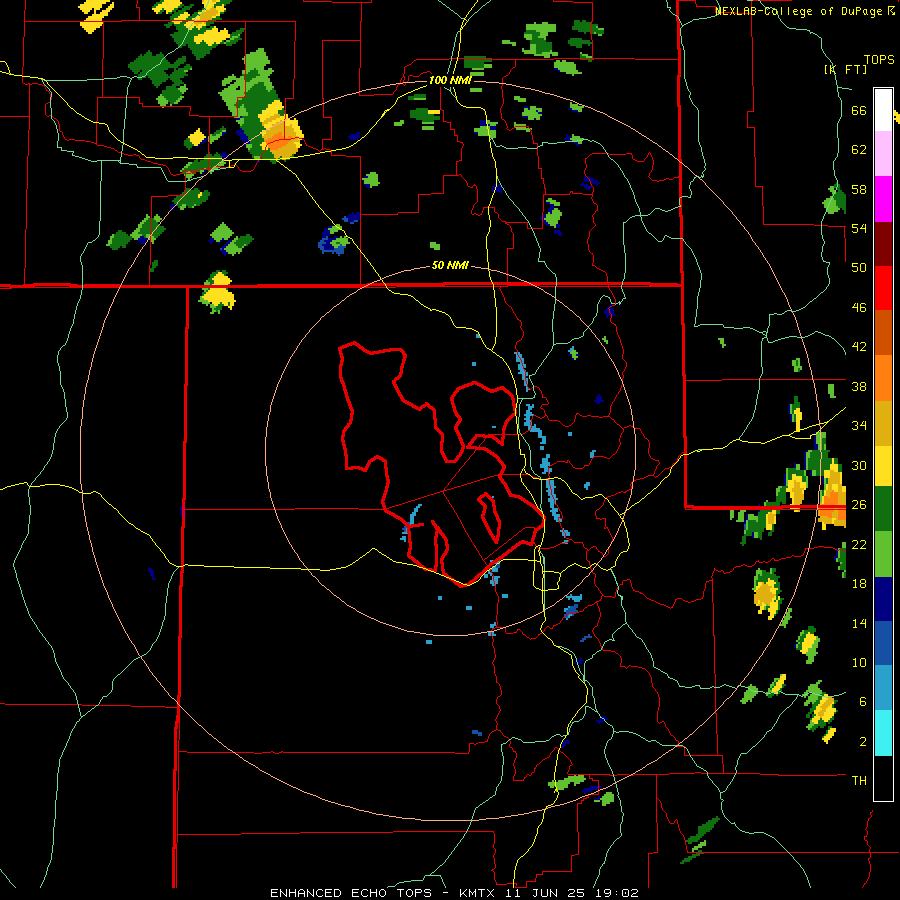Click the 100 NMI range ring label
The width and height of the screenshot is (900, 900).
[x=449, y=80]
